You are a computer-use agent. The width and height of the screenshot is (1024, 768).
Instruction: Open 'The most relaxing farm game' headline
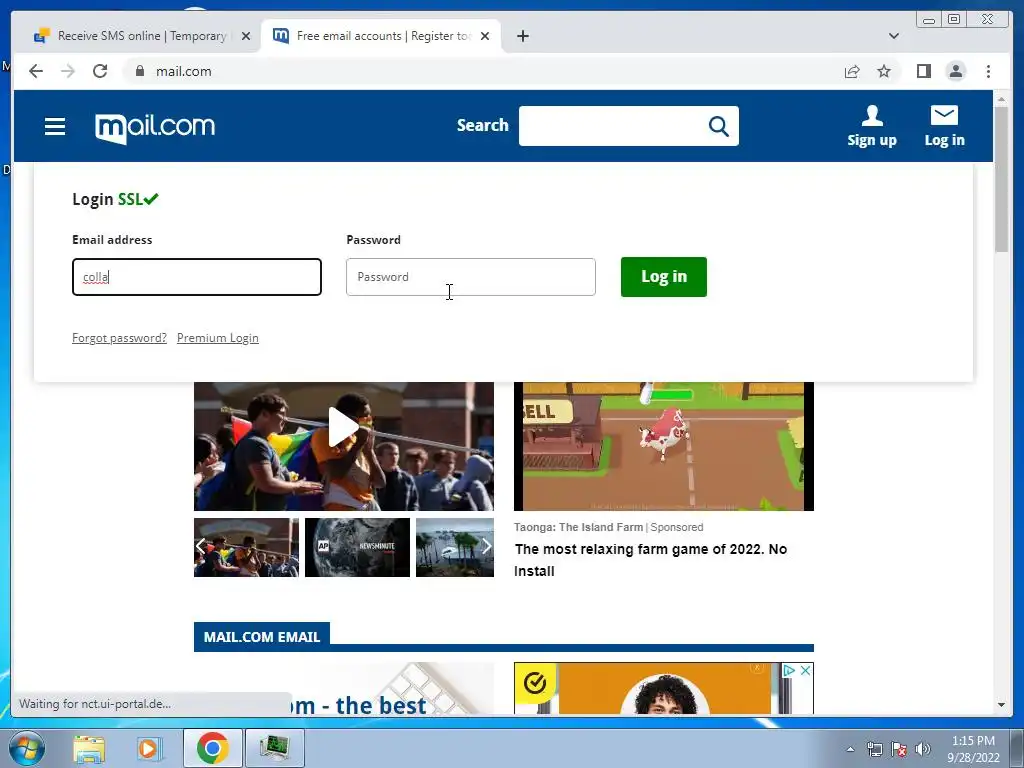[650, 560]
